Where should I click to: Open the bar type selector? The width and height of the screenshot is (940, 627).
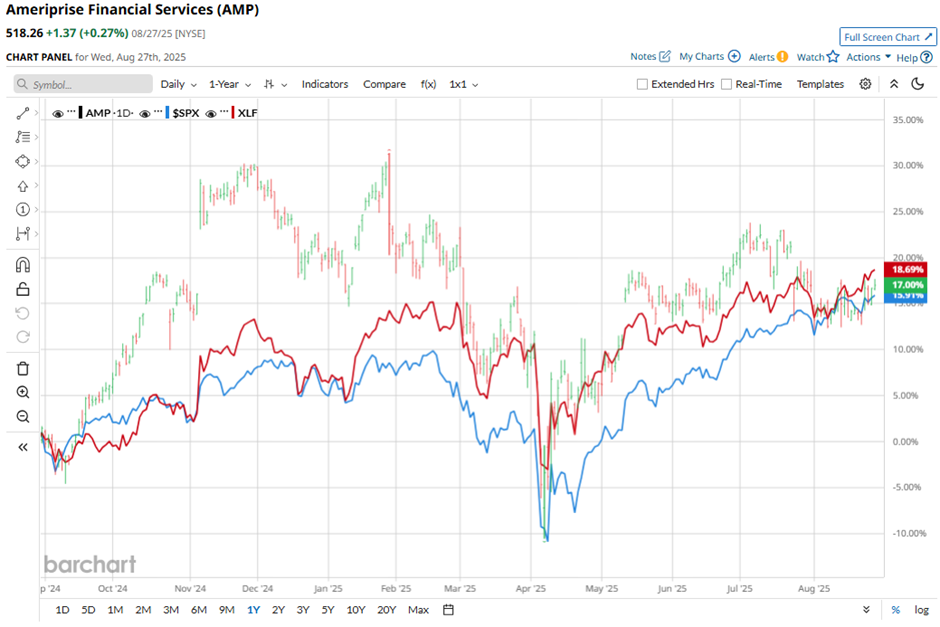click(x=275, y=85)
